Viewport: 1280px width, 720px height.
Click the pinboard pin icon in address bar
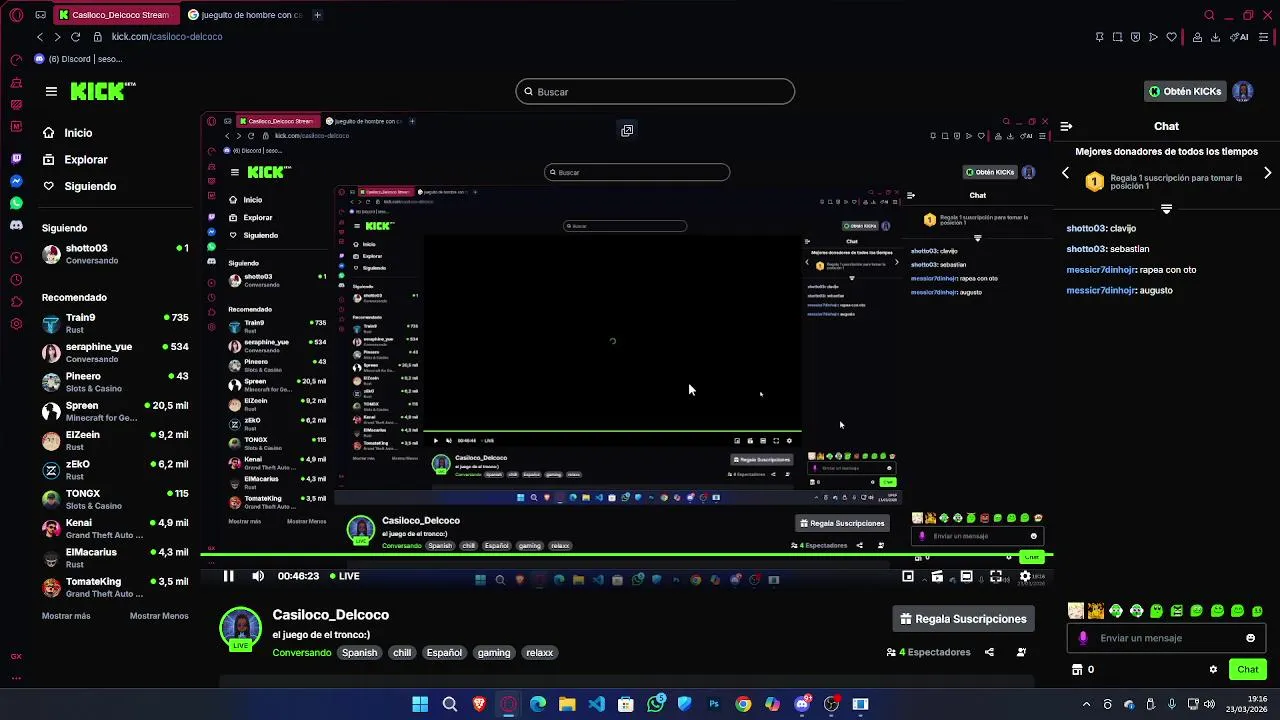coord(1099,37)
